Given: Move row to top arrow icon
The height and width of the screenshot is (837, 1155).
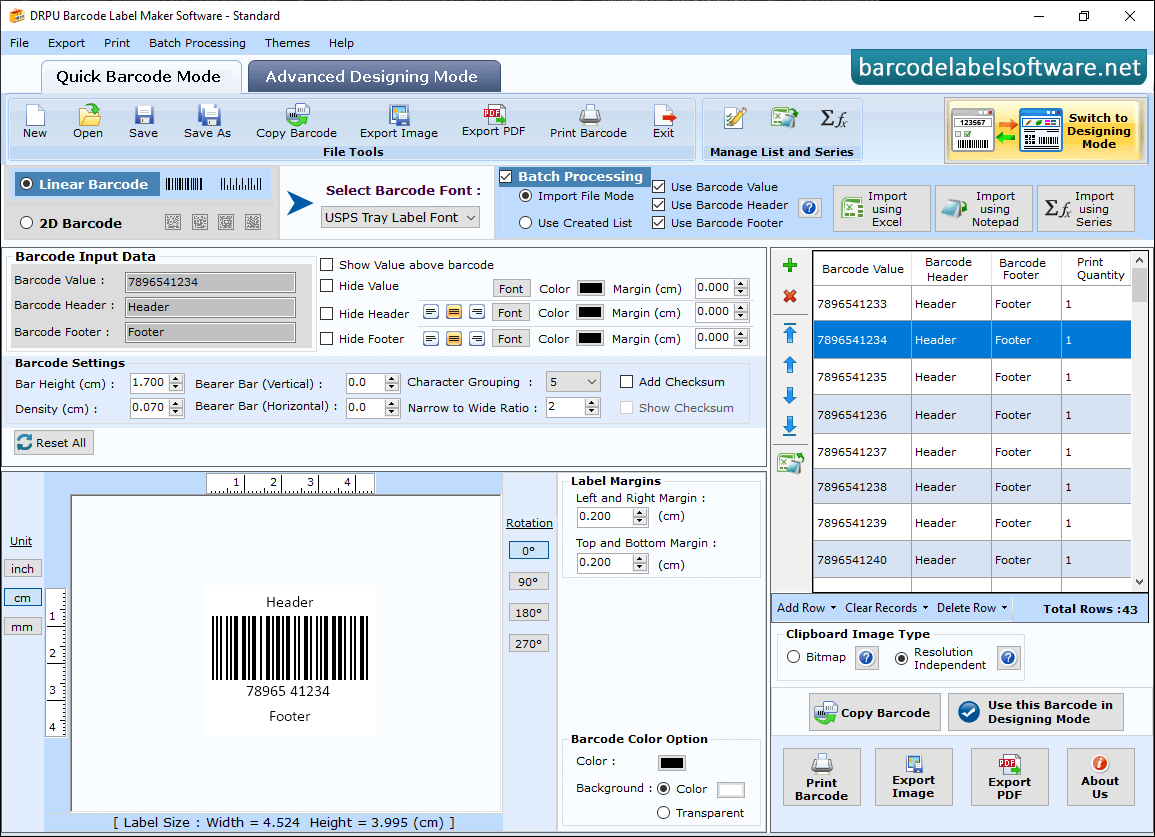Looking at the screenshot, I should (790, 333).
